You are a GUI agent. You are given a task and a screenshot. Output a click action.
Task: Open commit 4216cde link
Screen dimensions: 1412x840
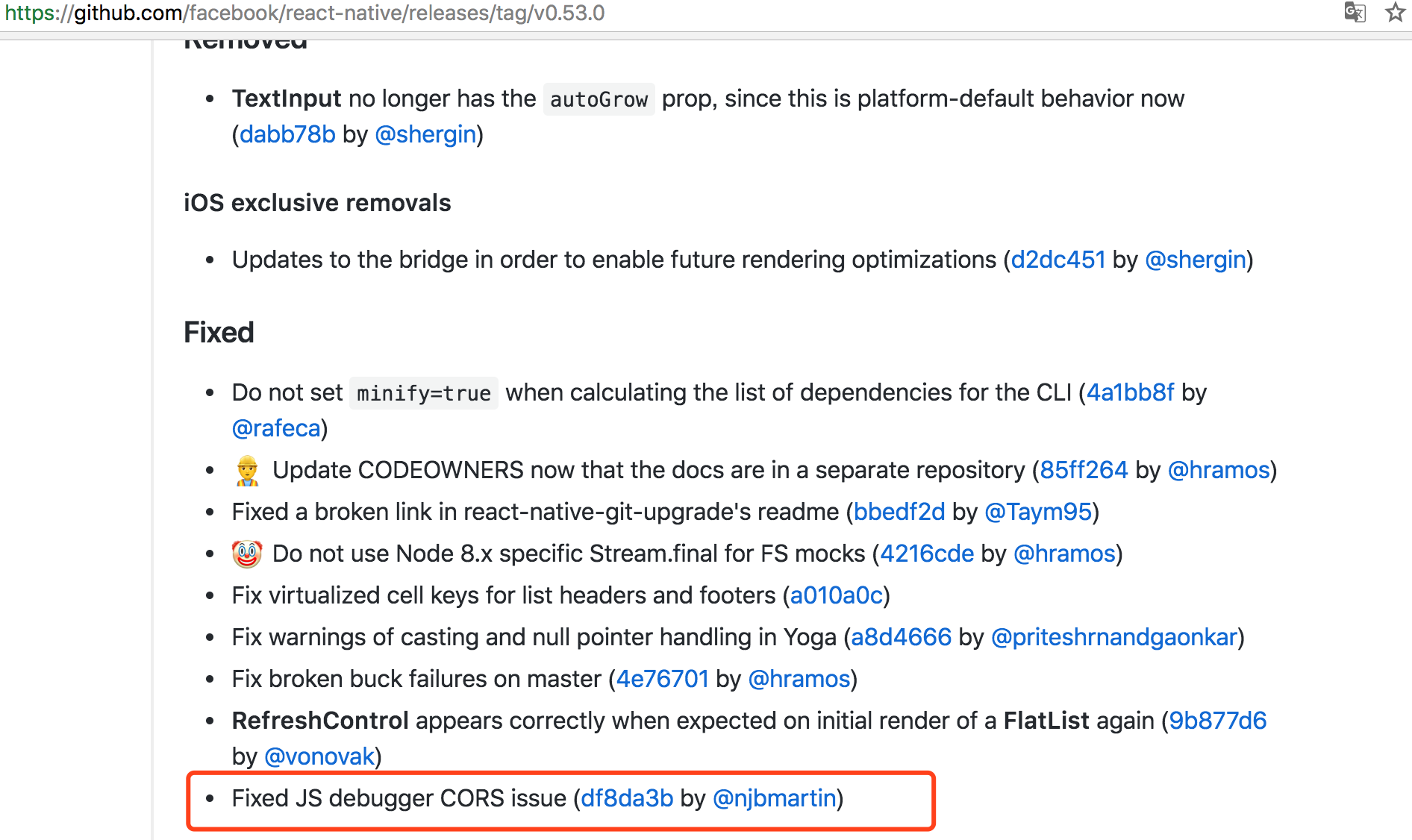click(927, 554)
